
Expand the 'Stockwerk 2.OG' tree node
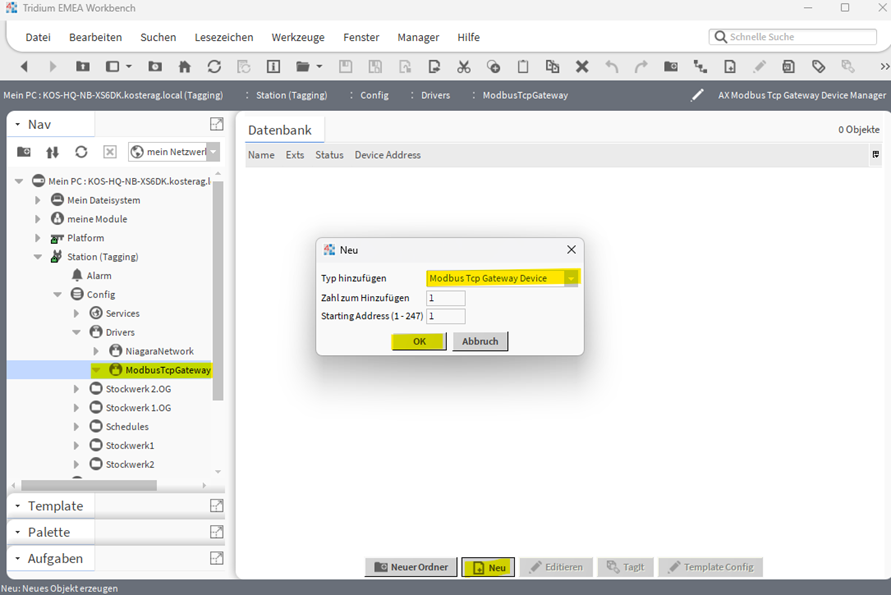(76, 389)
